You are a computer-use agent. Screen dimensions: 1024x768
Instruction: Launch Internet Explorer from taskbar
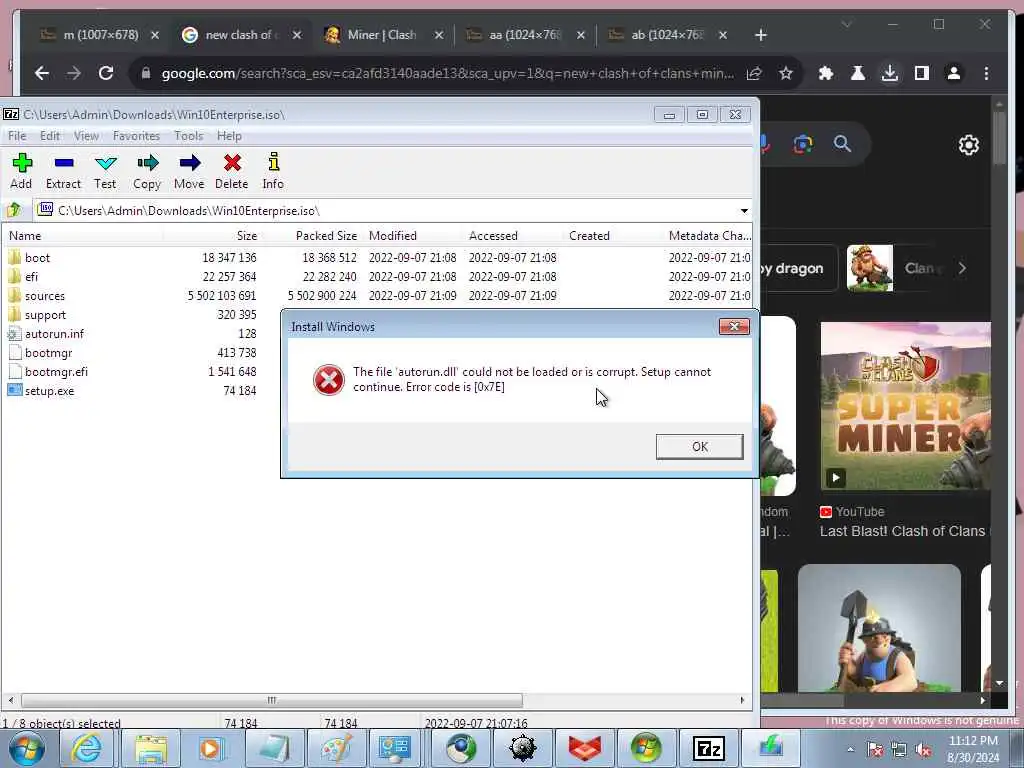(86, 748)
